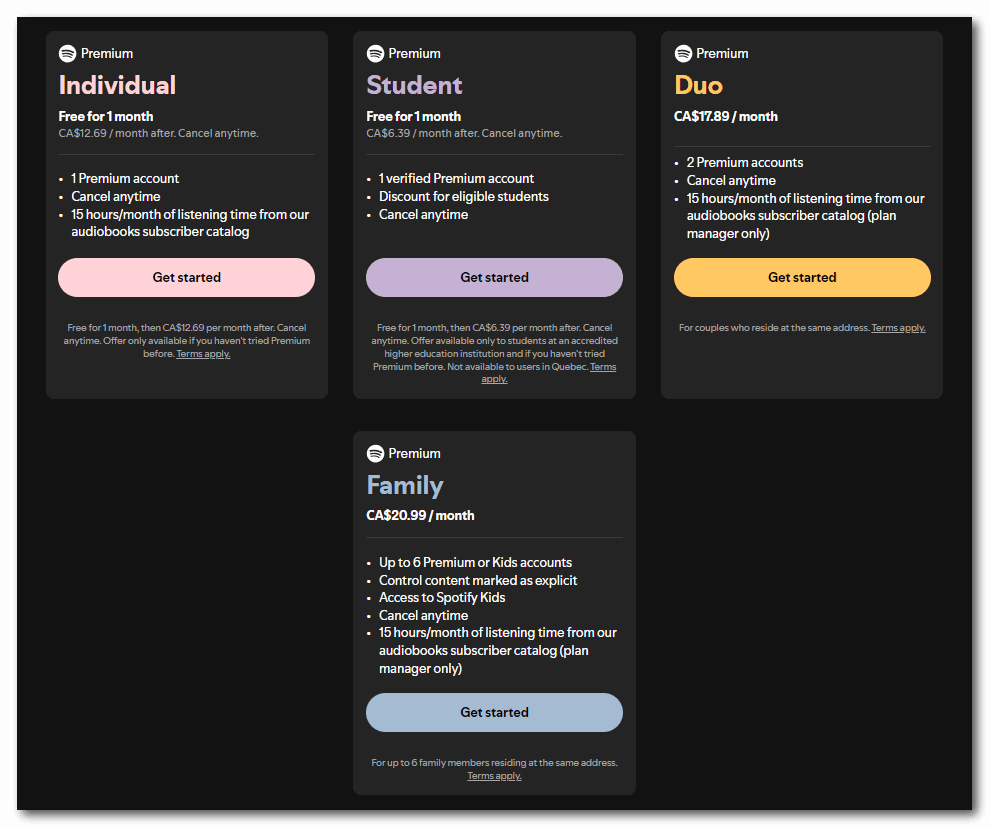Screen dimensions: 990x828
Task: Select the Individual plan heading
Action: 117,85
